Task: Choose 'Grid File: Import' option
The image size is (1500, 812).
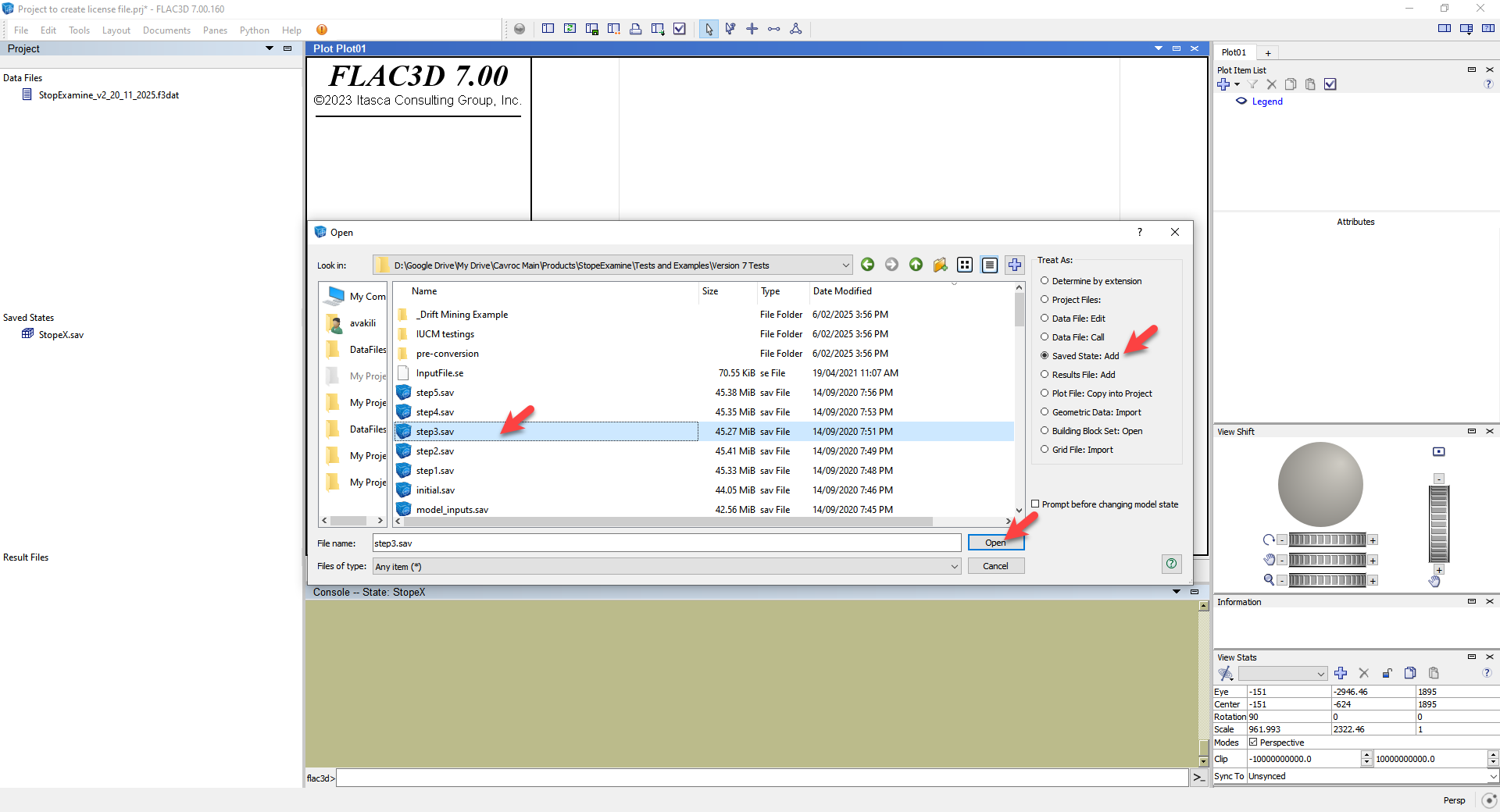Action: [1077, 450]
